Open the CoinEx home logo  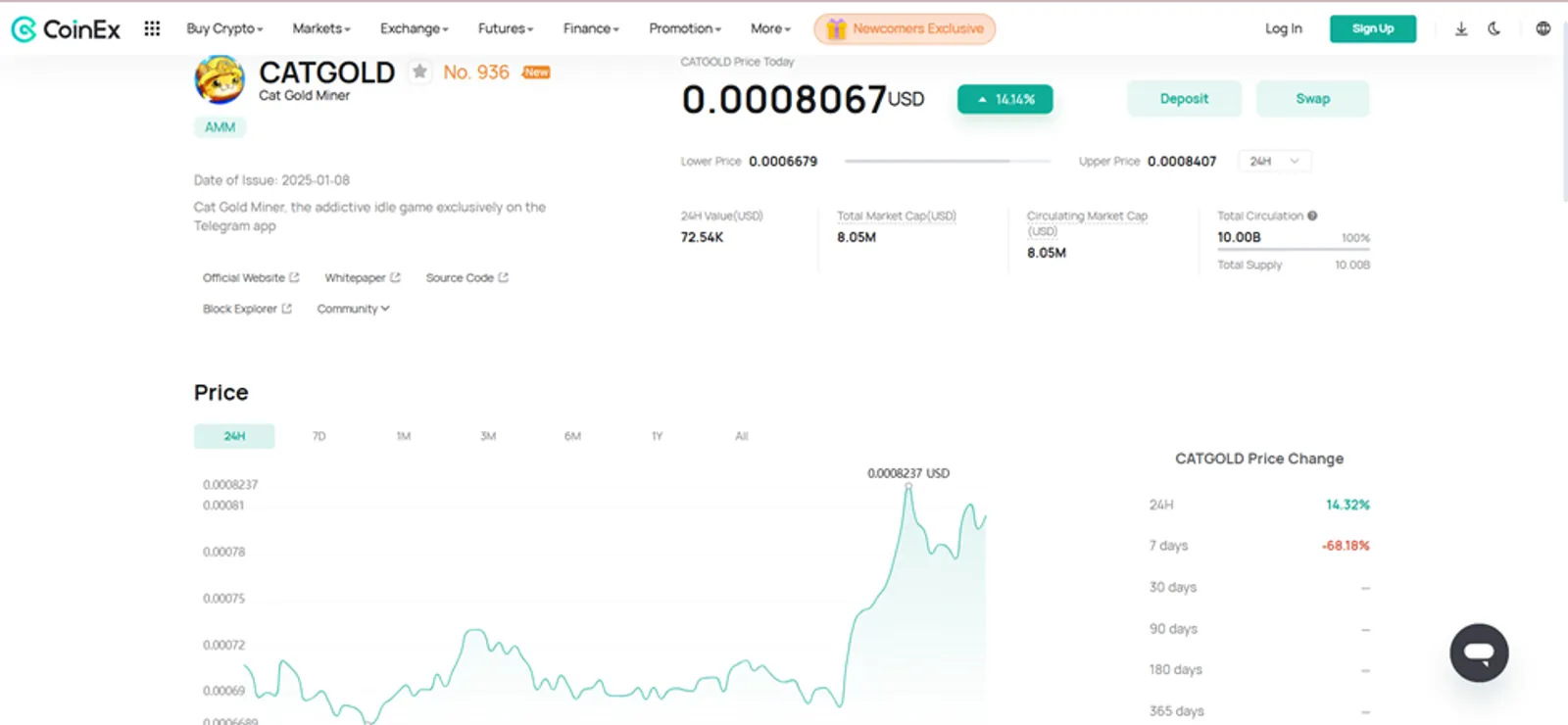coord(66,29)
